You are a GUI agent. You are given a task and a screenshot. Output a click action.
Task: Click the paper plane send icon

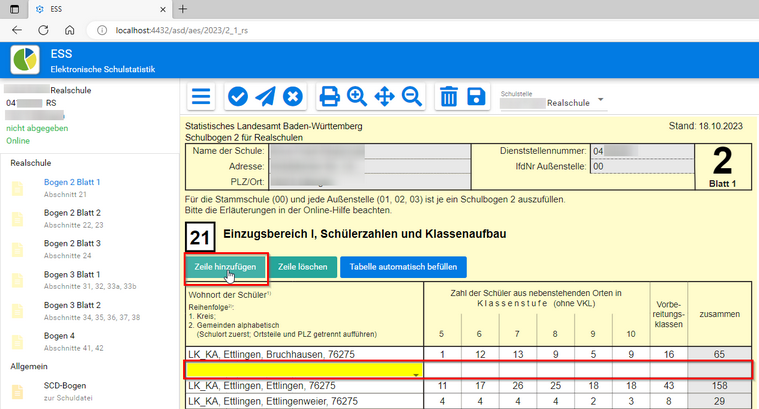click(265, 97)
